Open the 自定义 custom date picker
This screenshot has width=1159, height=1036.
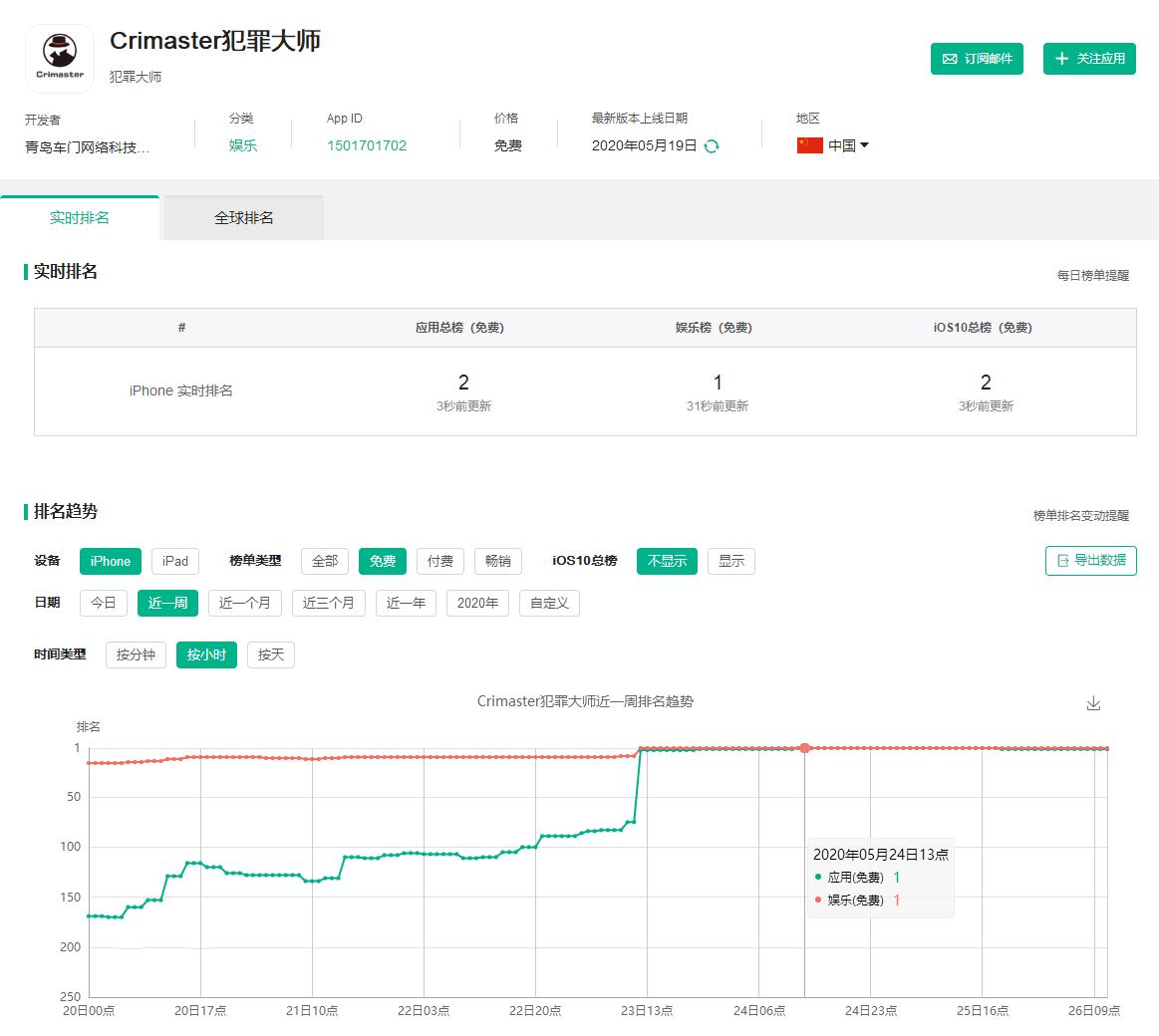click(549, 604)
